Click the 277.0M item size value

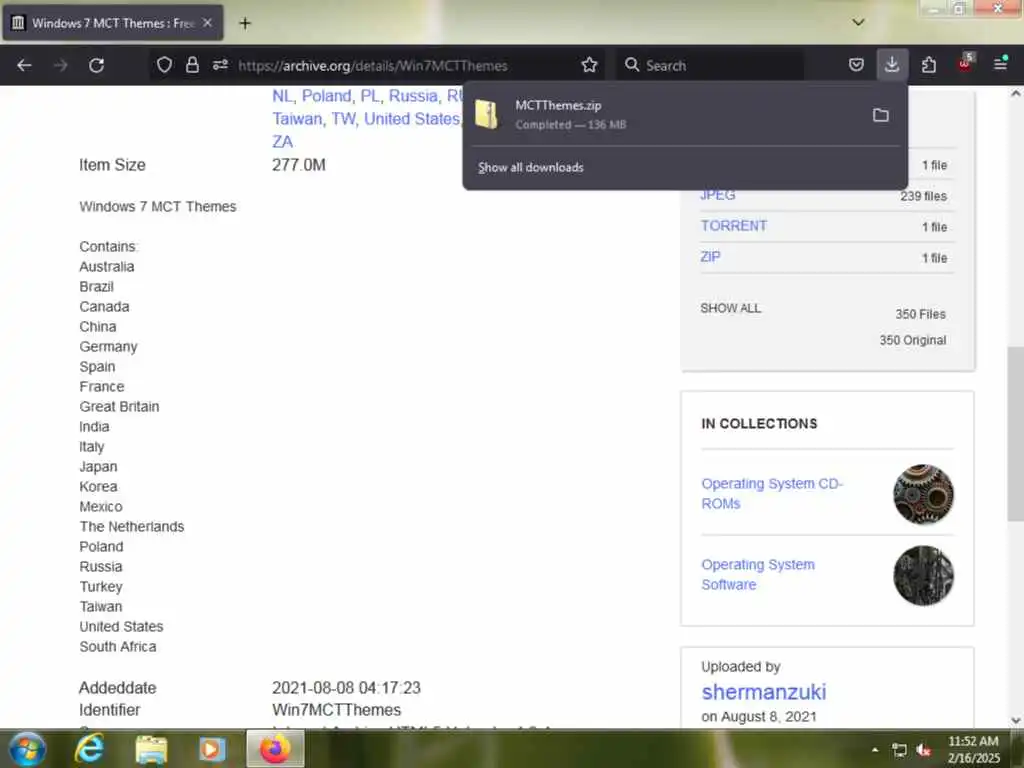tap(298, 165)
